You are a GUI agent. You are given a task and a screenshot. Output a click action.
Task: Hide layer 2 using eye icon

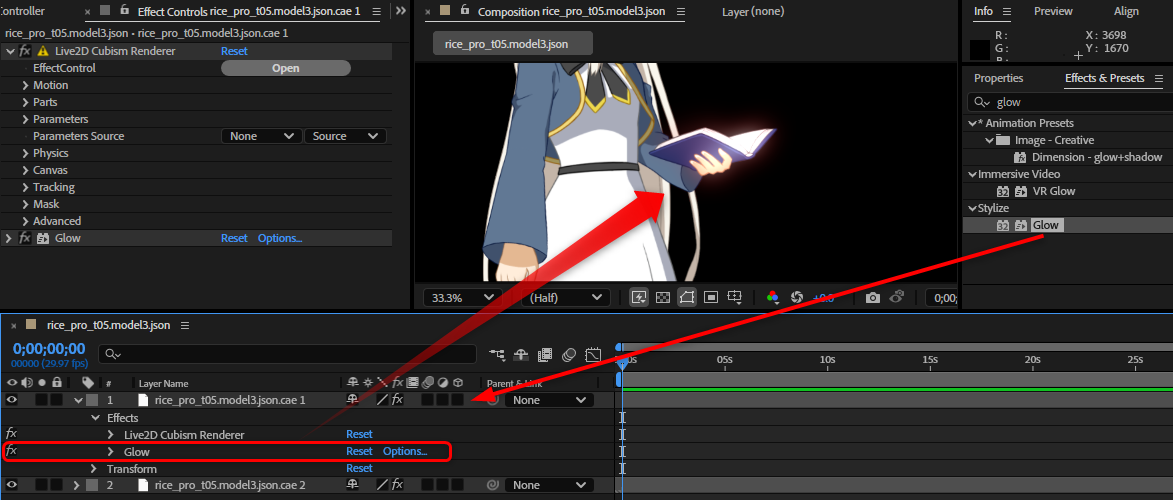[11, 485]
